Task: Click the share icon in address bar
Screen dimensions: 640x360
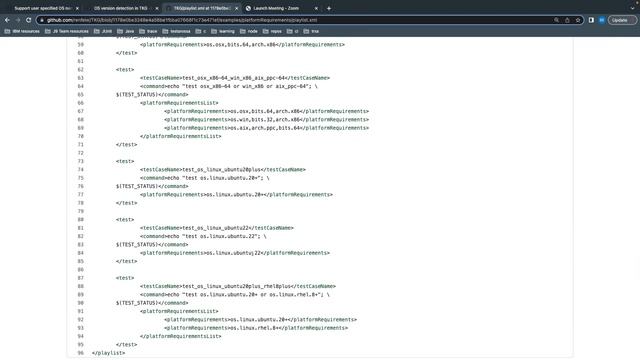Action: [x=567, y=20]
